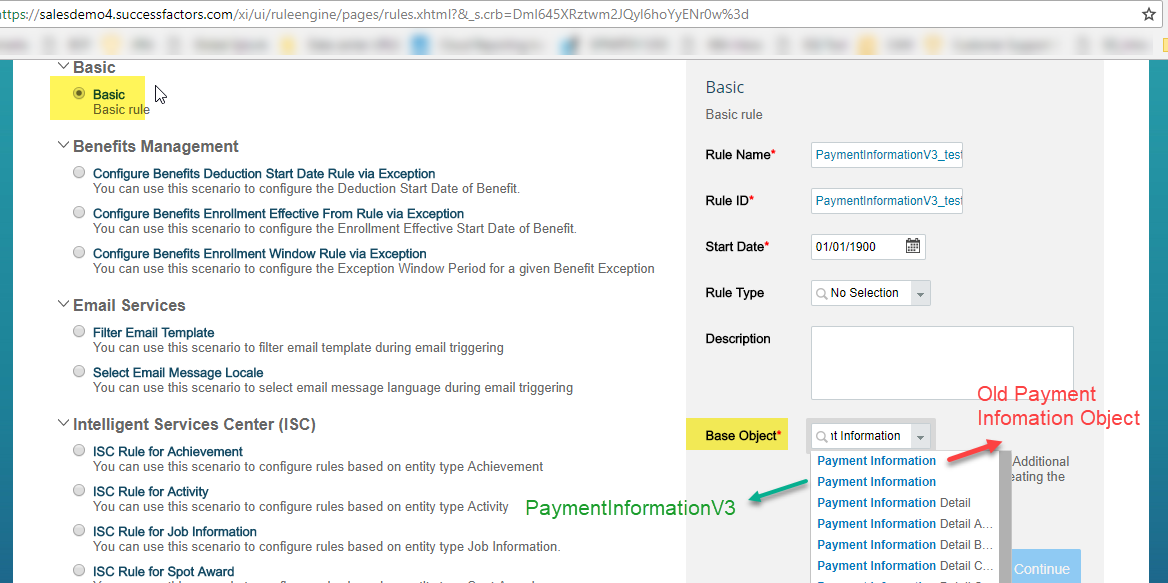Focus the Rule ID input field
The height and width of the screenshot is (583, 1168).
(x=886, y=201)
